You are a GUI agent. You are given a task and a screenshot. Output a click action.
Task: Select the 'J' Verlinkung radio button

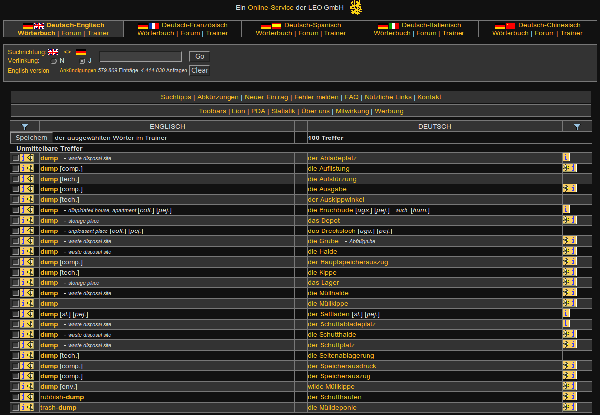[82, 60]
